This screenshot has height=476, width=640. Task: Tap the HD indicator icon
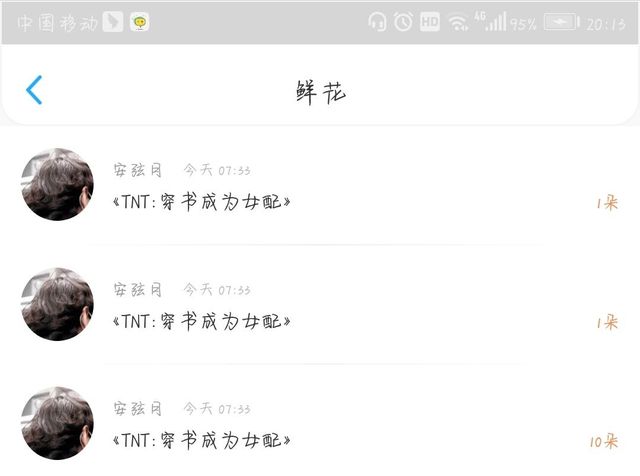430,22
